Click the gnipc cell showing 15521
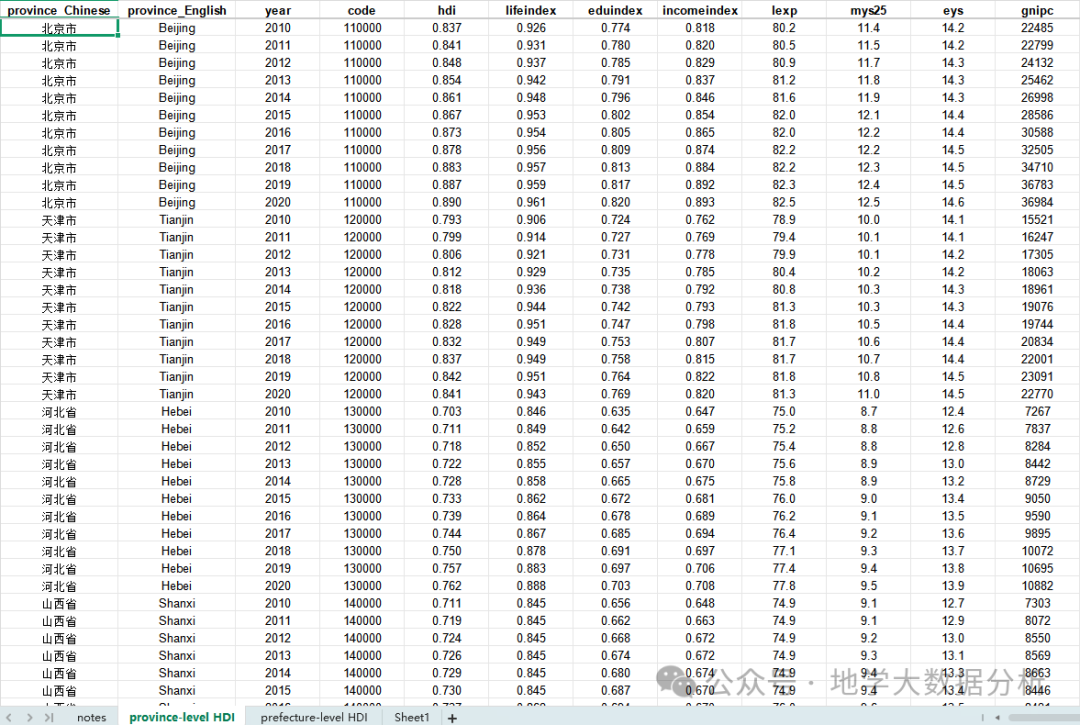Viewport: 1080px width, 725px height. point(1037,220)
